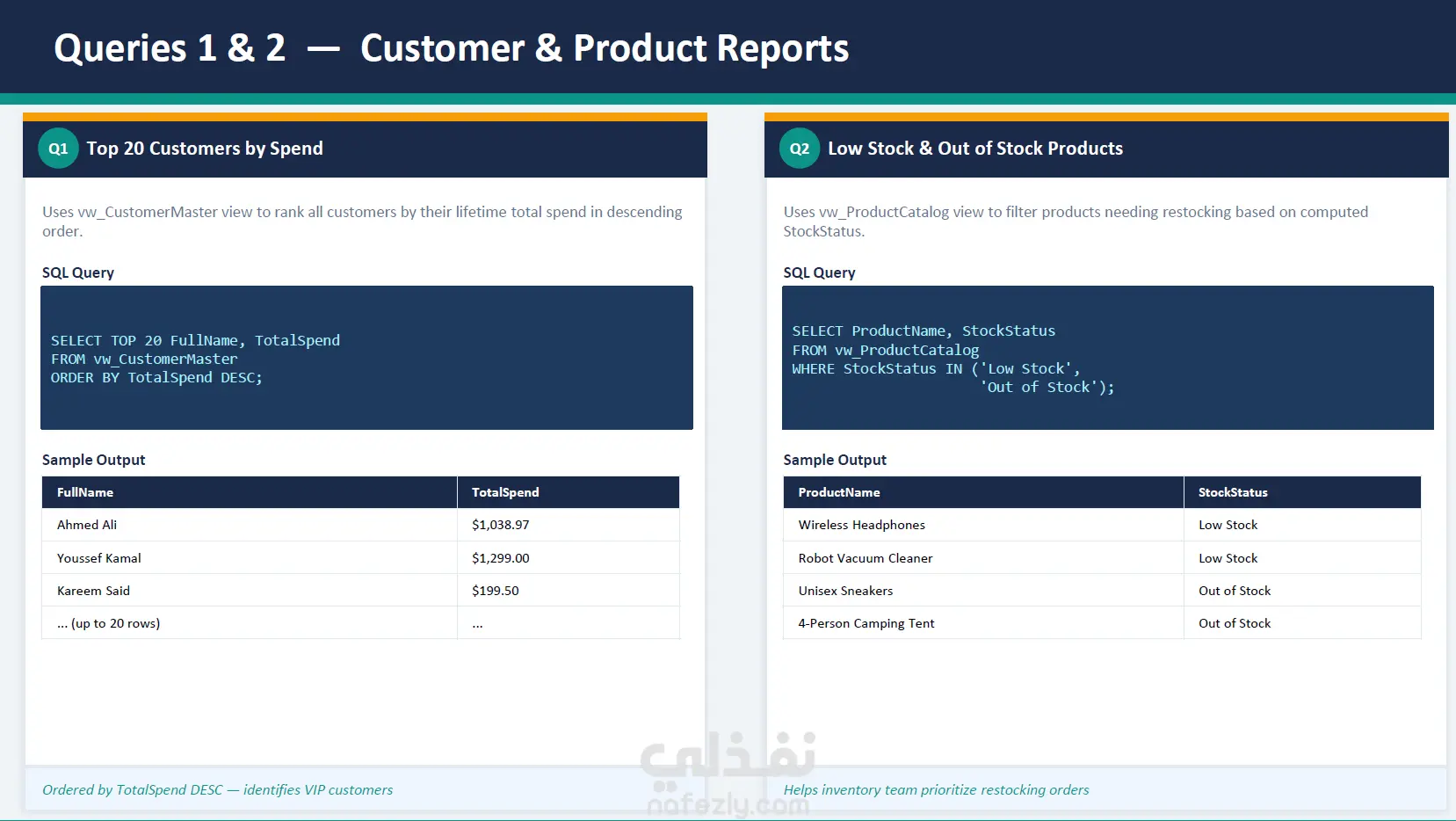The width and height of the screenshot is (1456, 821).
Task: Click the left 'SQL Query' label above SELECT TOP 20
Action: point(78,272)
